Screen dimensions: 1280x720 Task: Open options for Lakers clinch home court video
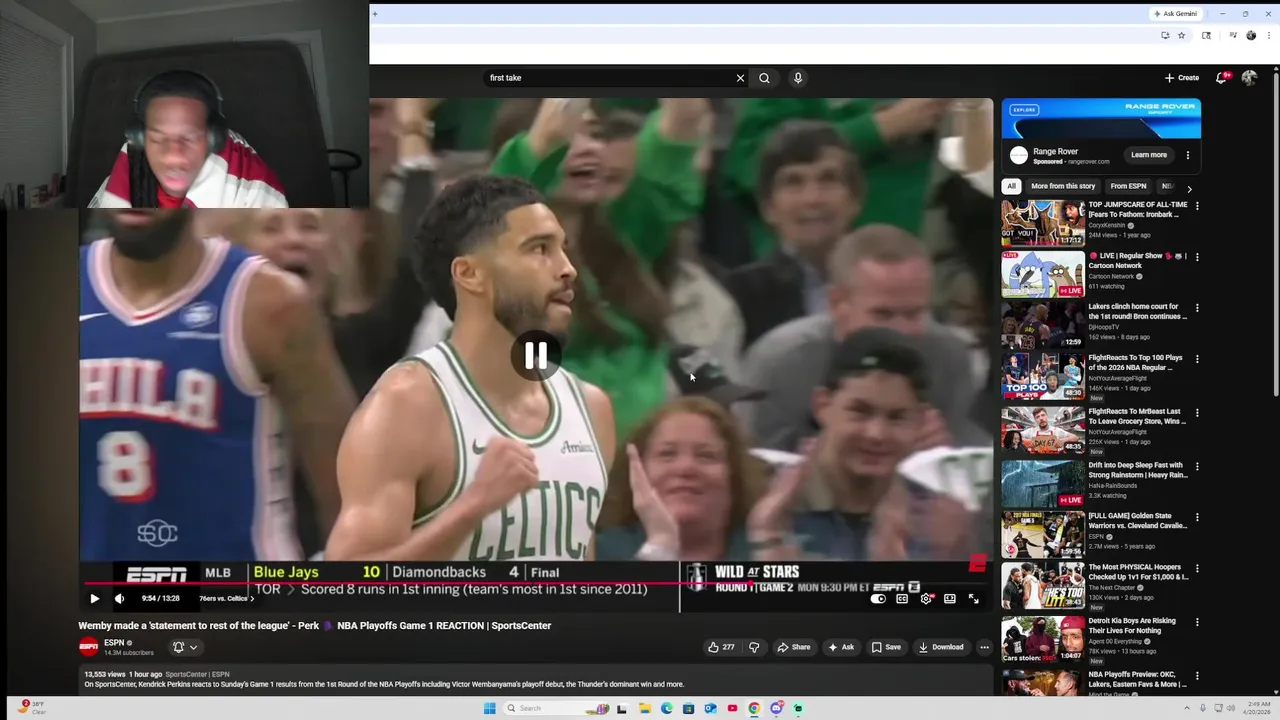pos(1197,308)
